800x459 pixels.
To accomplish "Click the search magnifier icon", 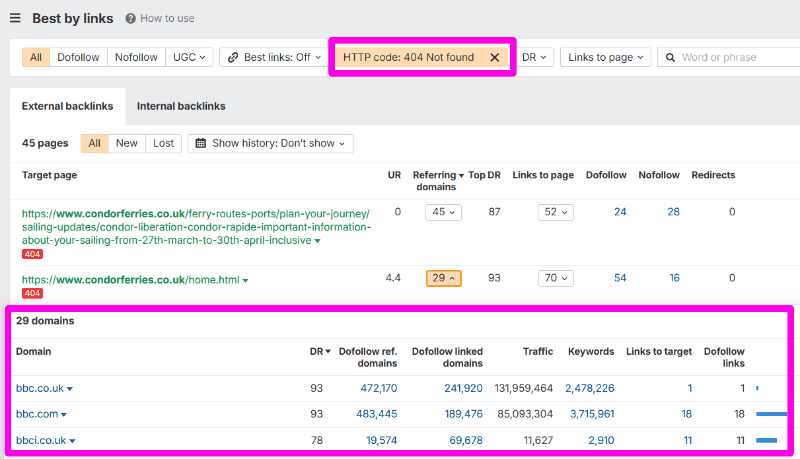I will tap(670, 57).
